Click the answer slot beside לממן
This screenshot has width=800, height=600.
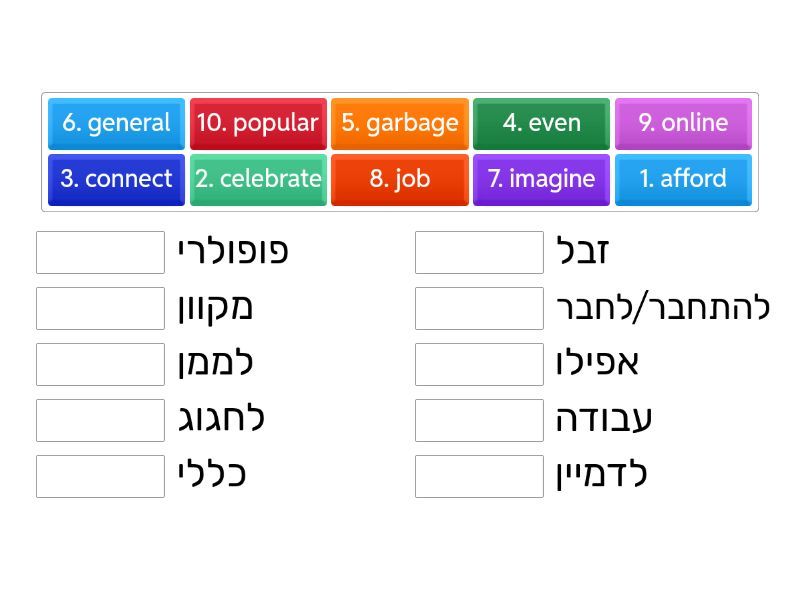pos(100,364)
